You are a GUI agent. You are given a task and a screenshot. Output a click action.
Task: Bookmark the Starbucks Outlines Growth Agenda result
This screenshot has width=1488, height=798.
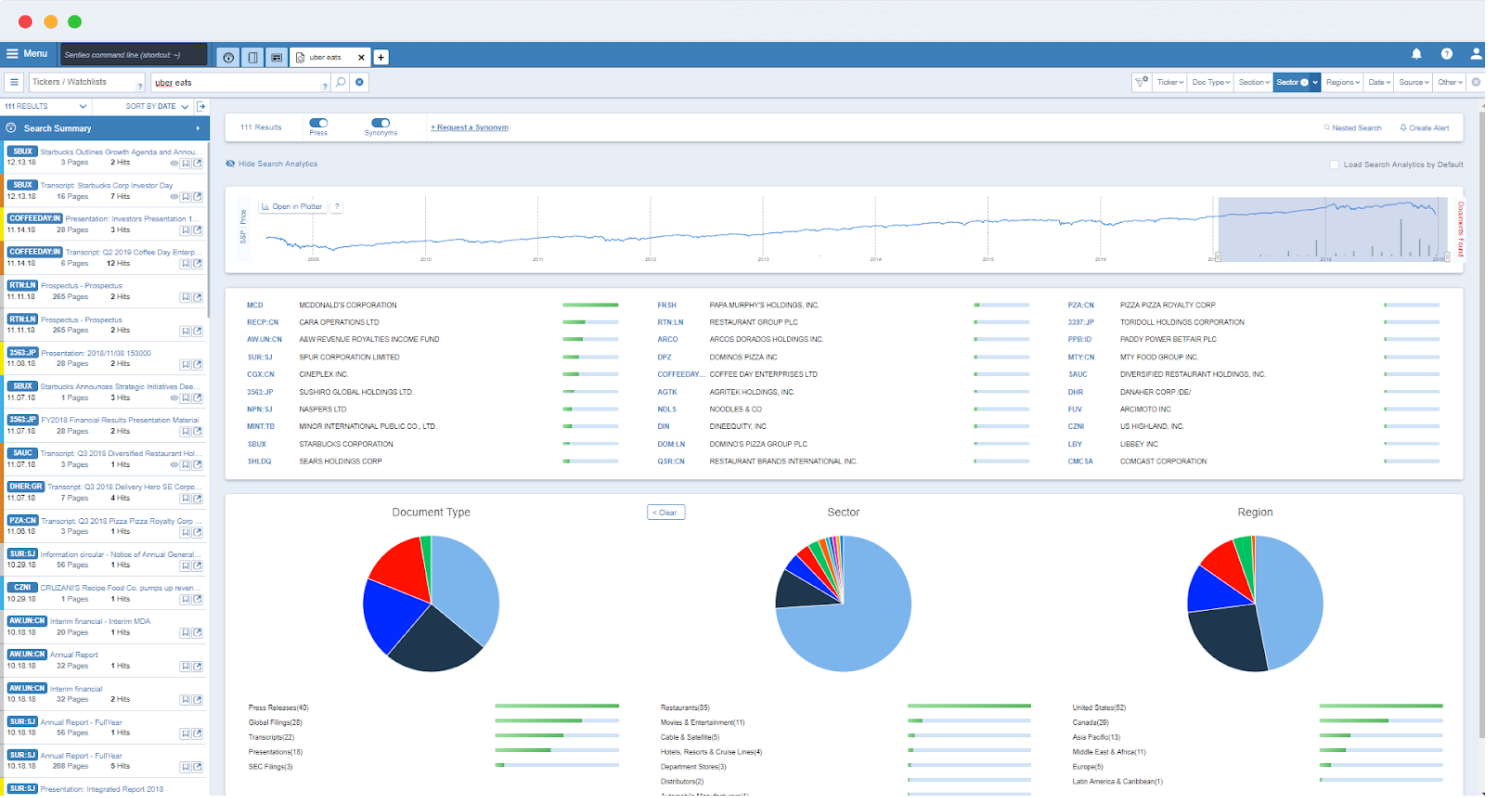coord(186,162)
